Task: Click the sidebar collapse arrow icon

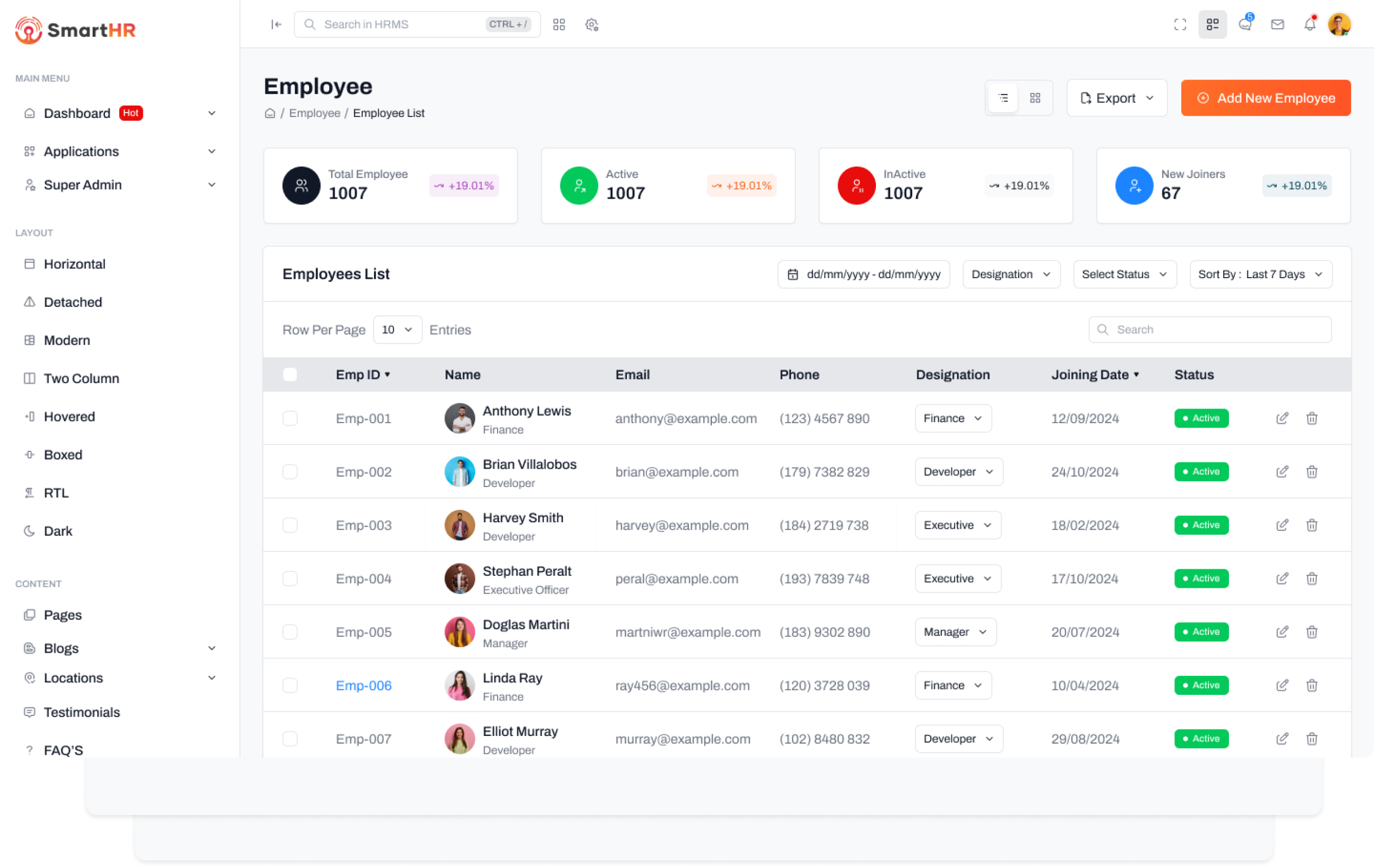Action: pyautogui.click(x=276, y=24)
